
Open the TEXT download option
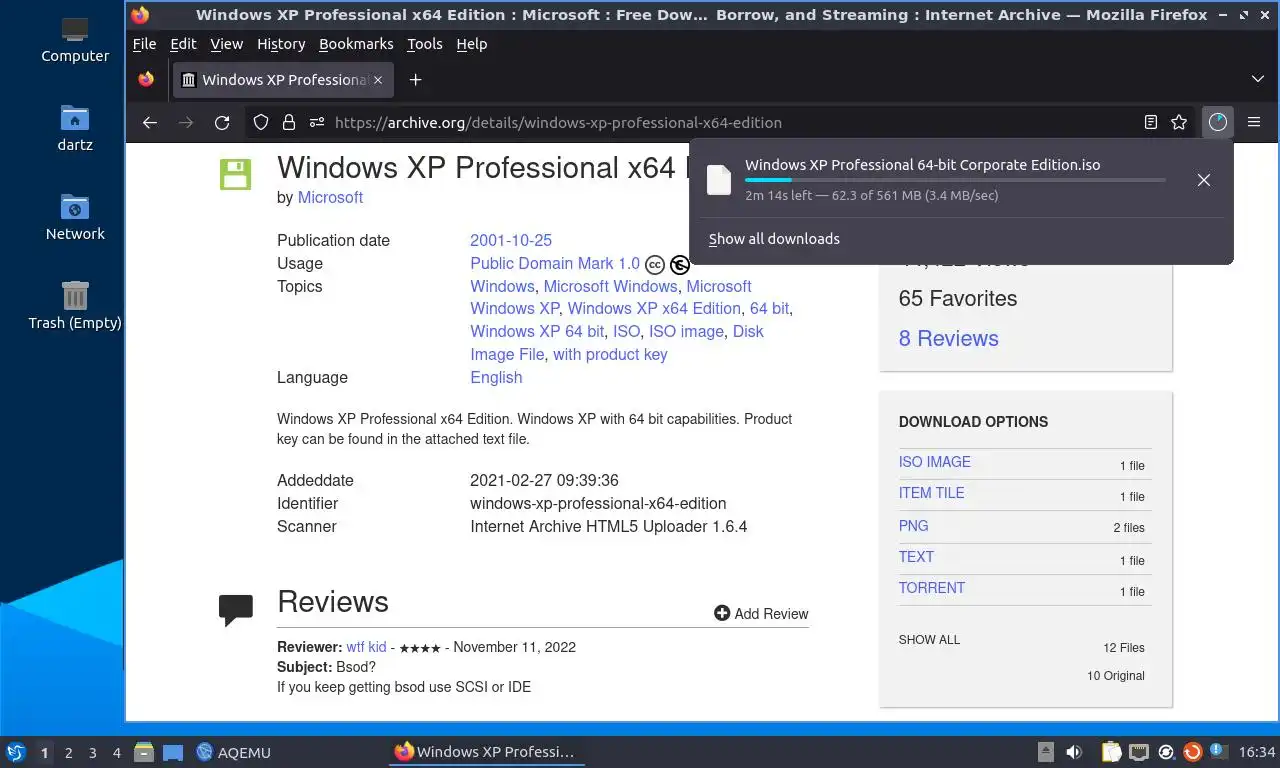tap(916, 556)
